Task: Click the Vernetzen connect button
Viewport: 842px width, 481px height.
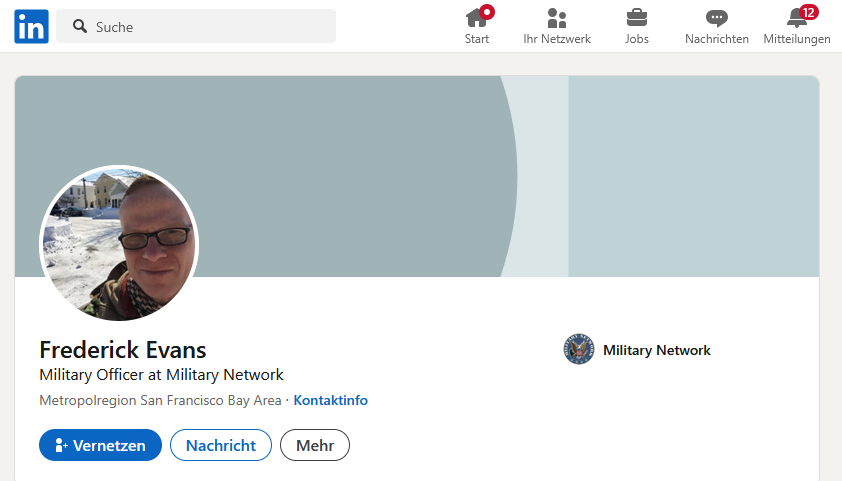Action: (100, 445)
